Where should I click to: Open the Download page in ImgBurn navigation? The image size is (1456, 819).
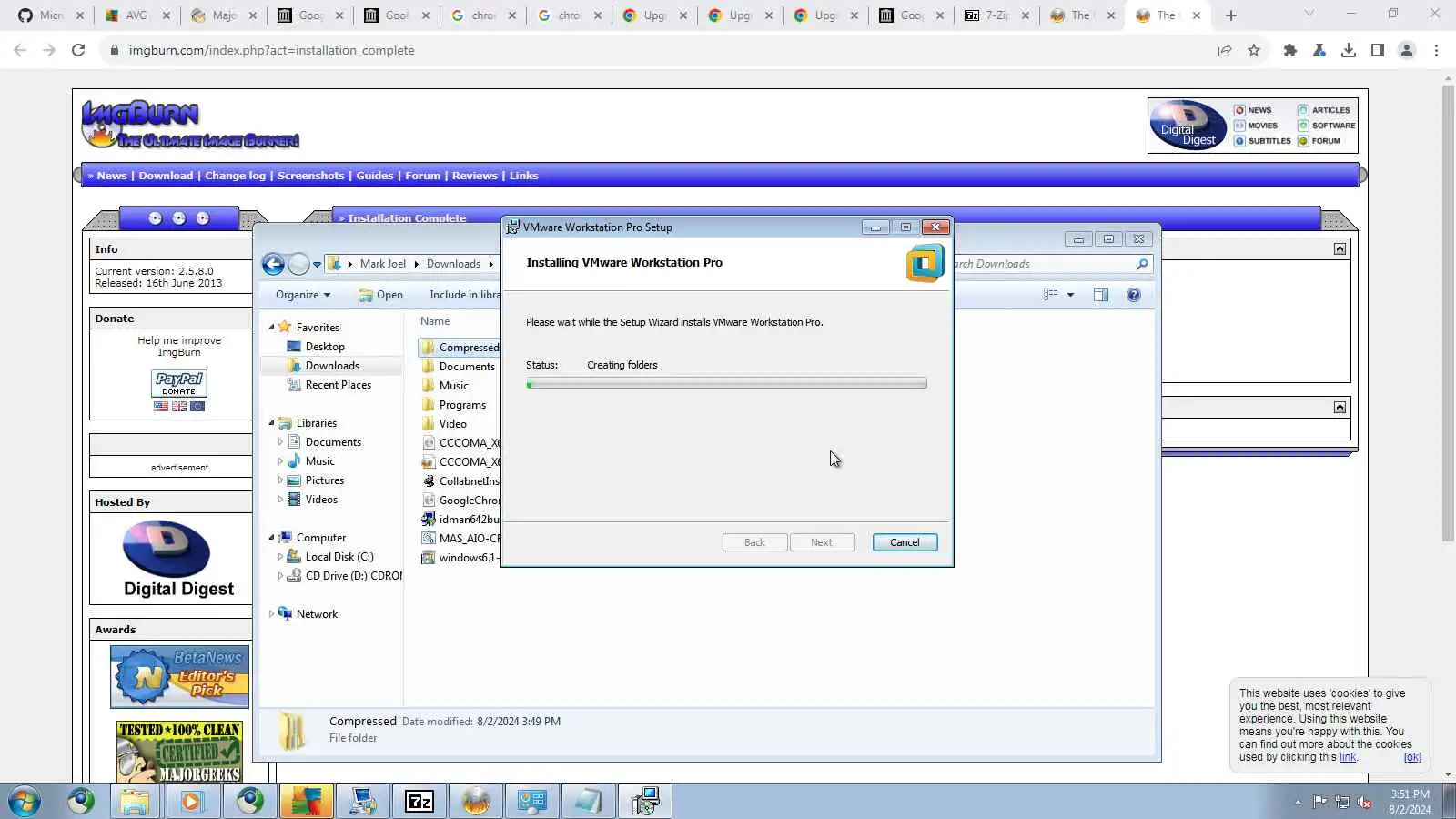click(166, 176)
